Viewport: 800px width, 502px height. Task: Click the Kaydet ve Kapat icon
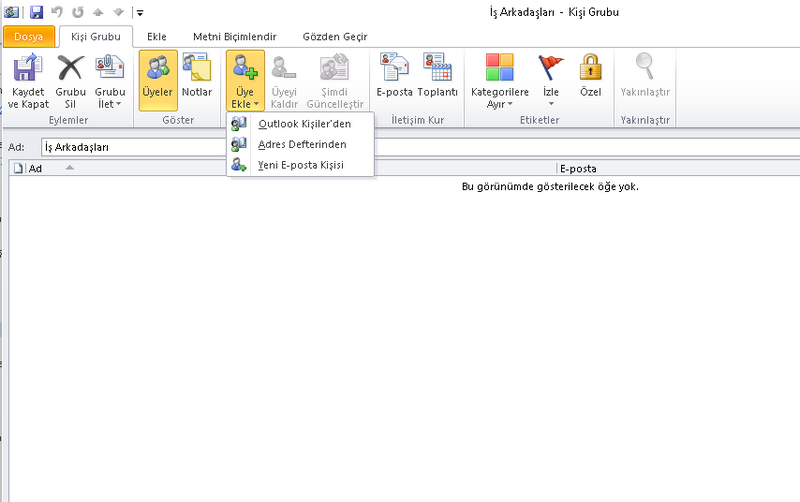coord(27,69)
